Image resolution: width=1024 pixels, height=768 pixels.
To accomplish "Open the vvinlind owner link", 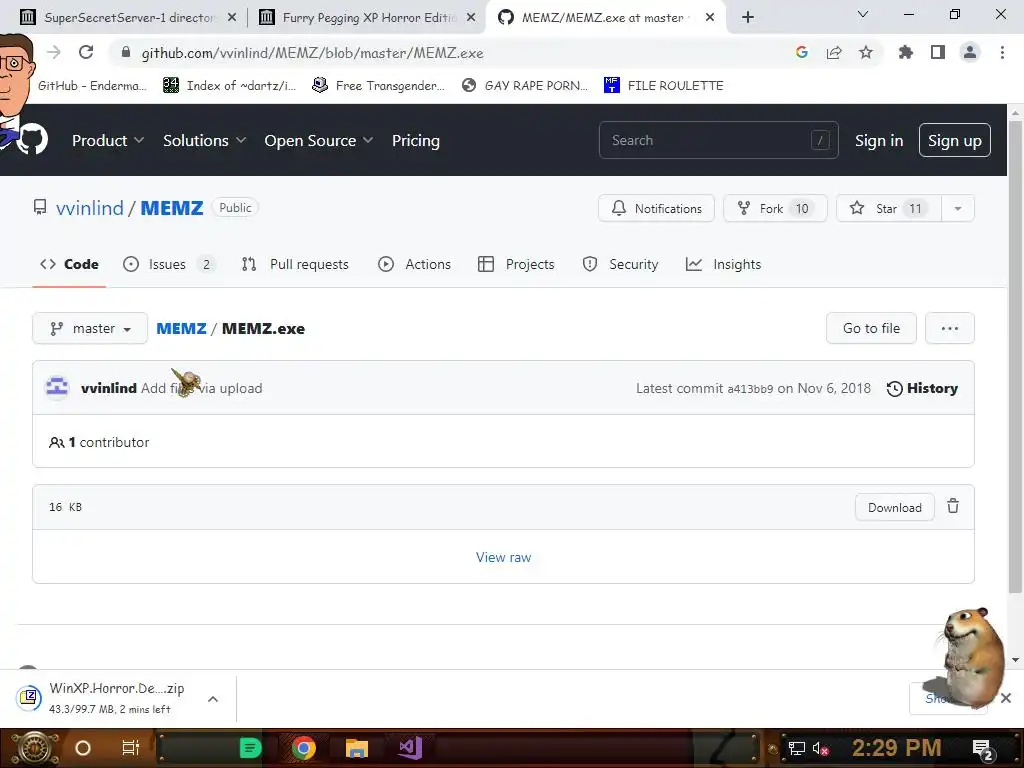I will click(89, 208).
